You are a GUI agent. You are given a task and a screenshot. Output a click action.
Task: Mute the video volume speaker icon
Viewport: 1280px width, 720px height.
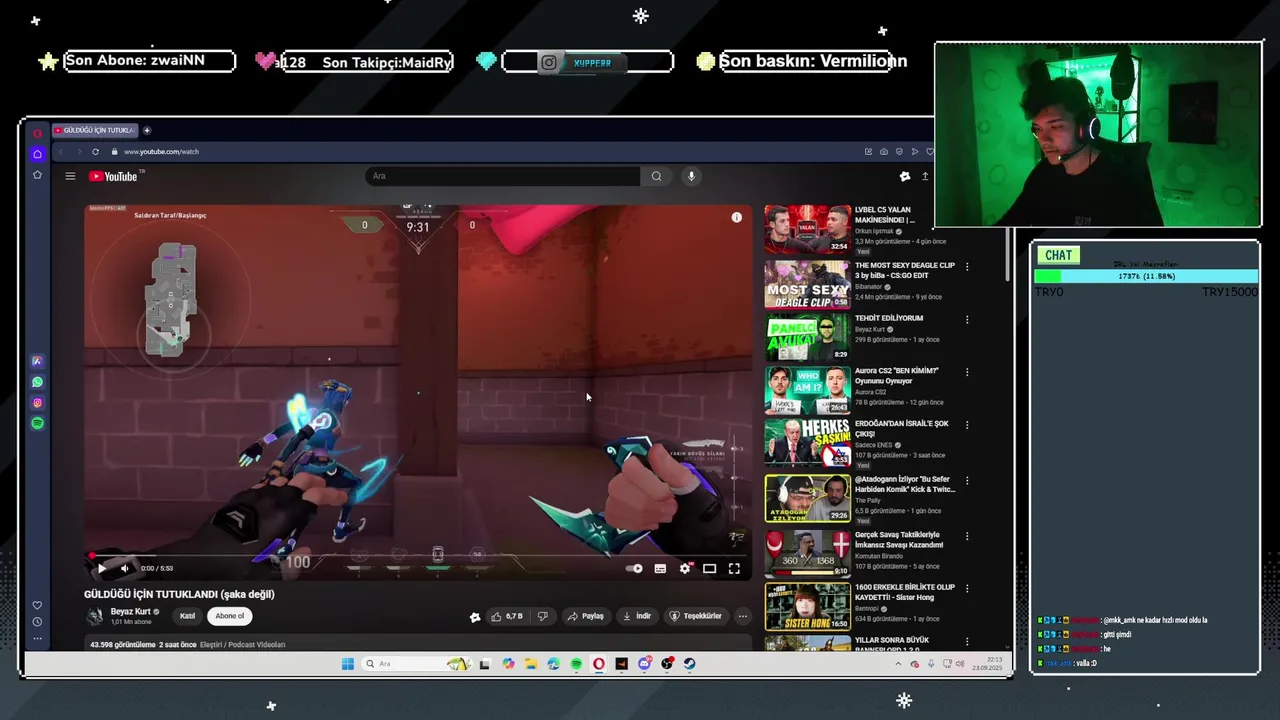pyautogui.click(x=125, y=568)
